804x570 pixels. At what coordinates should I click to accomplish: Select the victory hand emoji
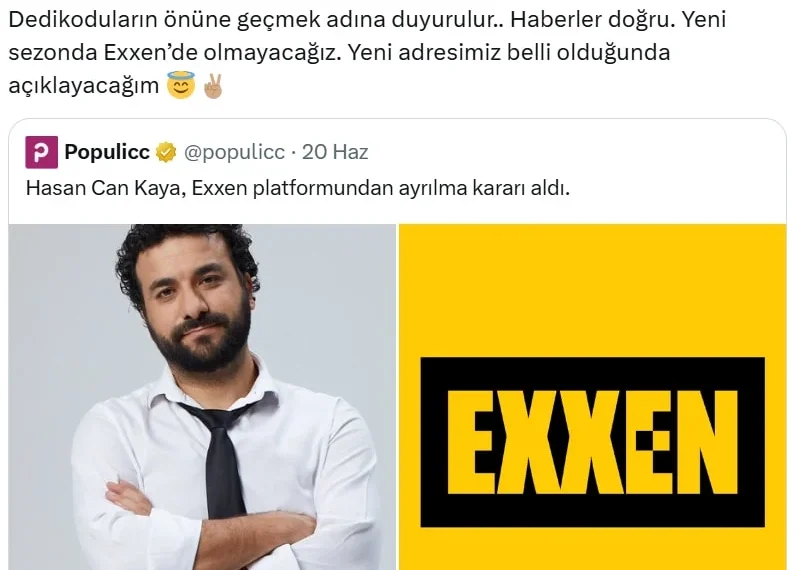[213, 86]
